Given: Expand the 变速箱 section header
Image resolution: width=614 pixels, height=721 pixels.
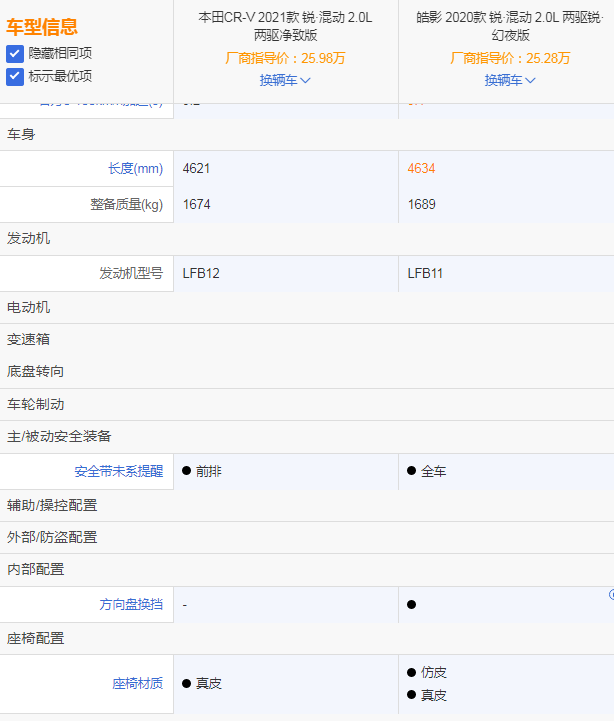Looking at the screenshot, I should point(29,339).
